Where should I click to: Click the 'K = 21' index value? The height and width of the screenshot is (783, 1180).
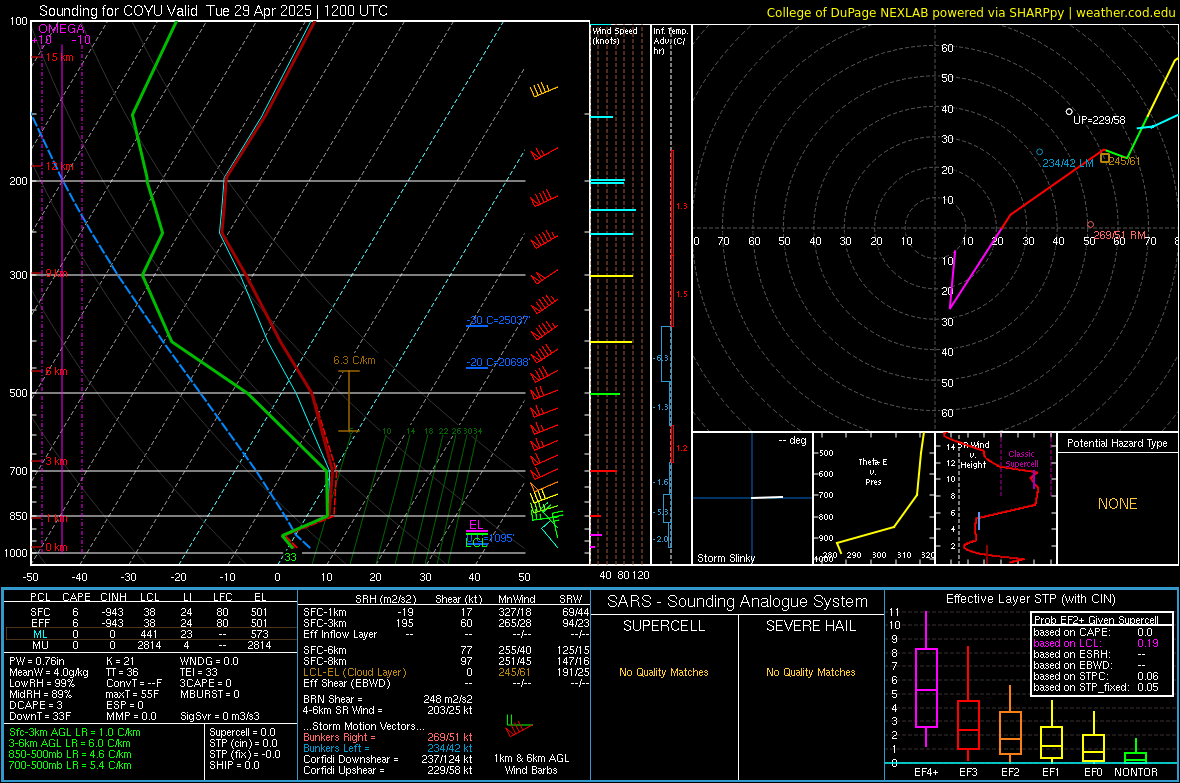tap(120, 661)
